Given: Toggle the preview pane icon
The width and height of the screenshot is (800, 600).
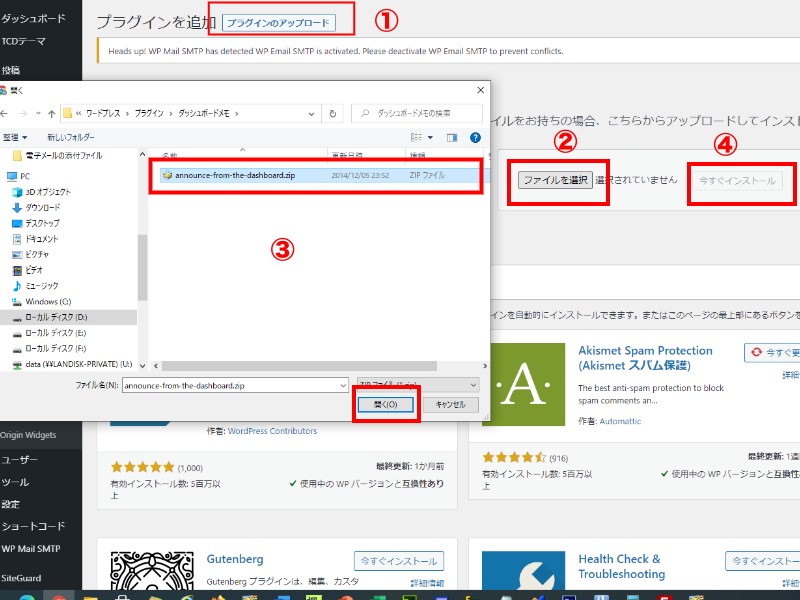Looking at the screenshot, I should [x=451, y=137].
